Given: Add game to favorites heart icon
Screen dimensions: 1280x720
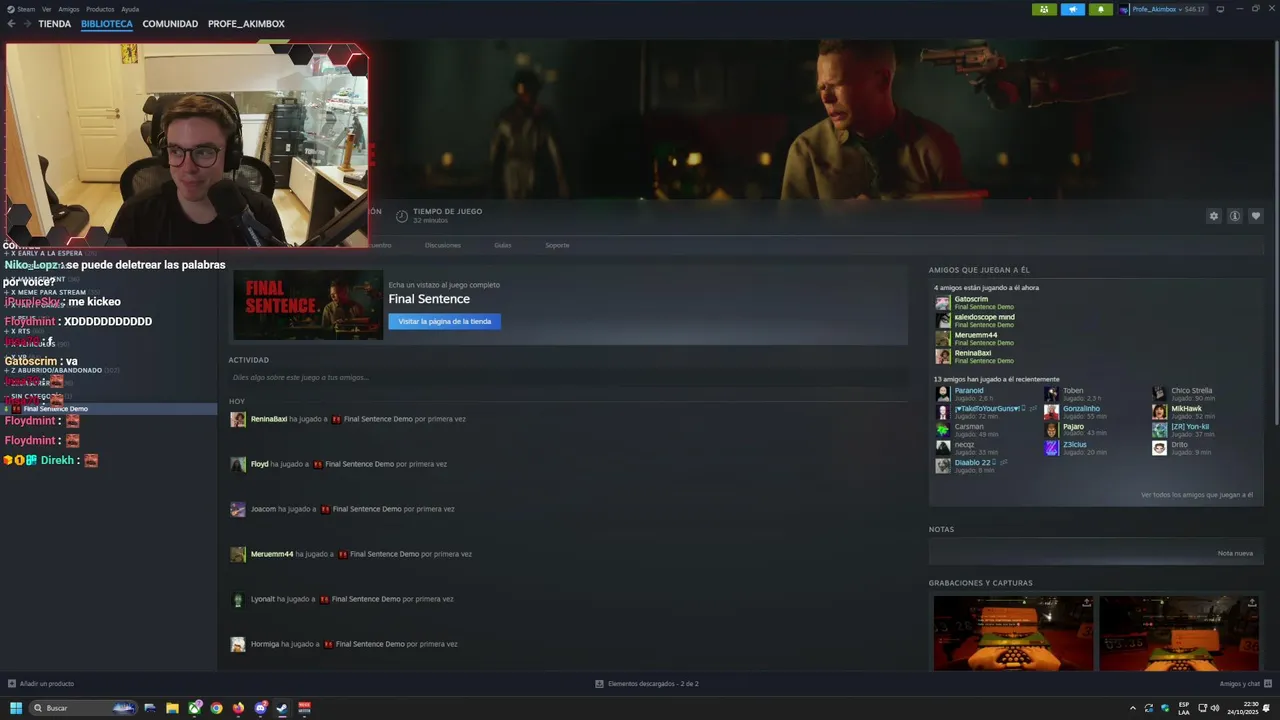Looking at the screenshot, I should (1256, 216).
